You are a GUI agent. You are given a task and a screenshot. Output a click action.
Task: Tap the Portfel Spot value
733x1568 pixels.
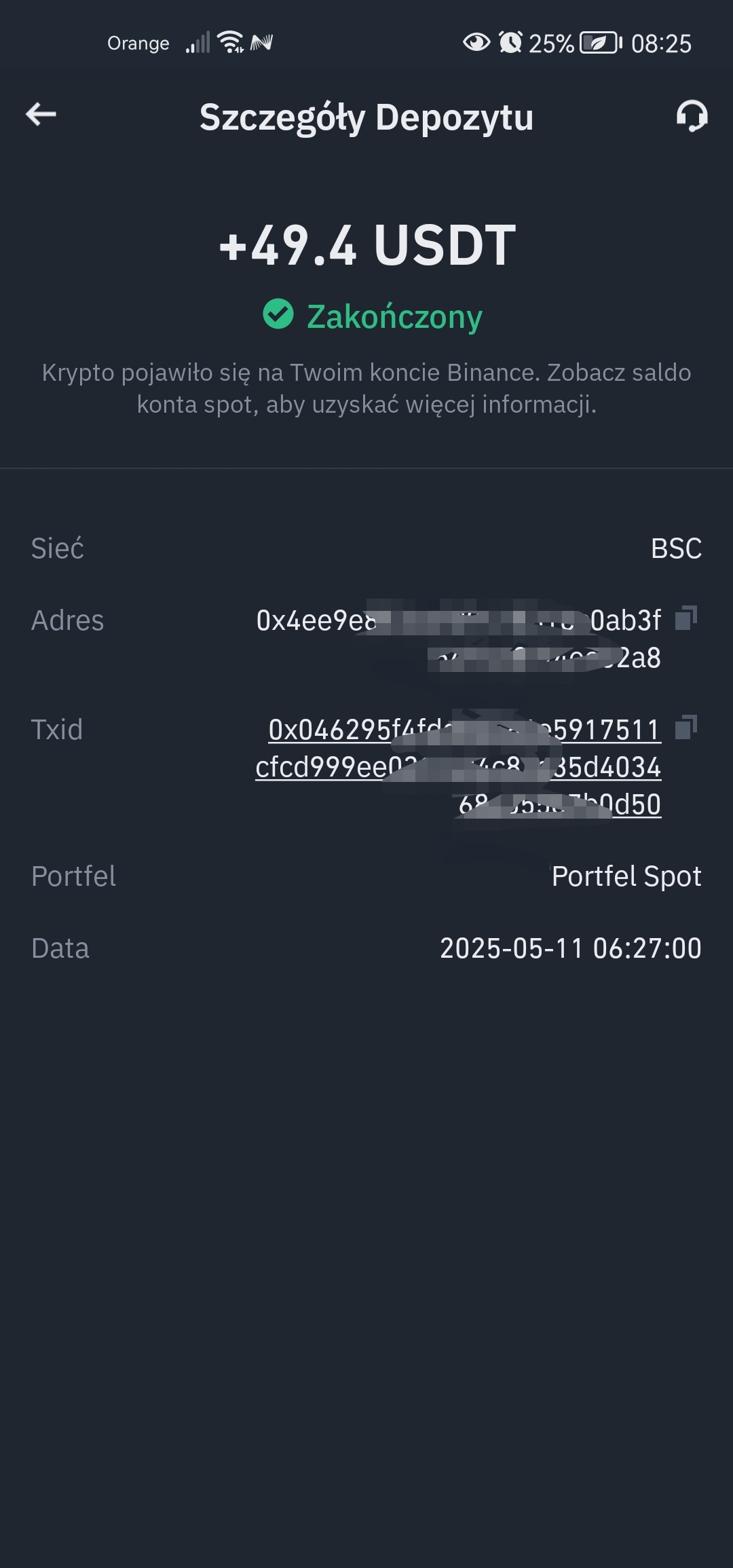pyautogui.click(x=626, y=876)
